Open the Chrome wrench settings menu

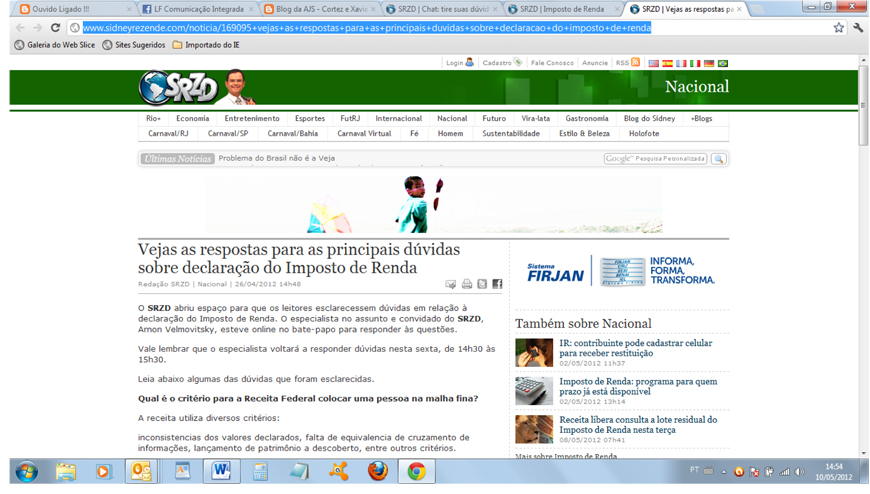pos(858,28)
